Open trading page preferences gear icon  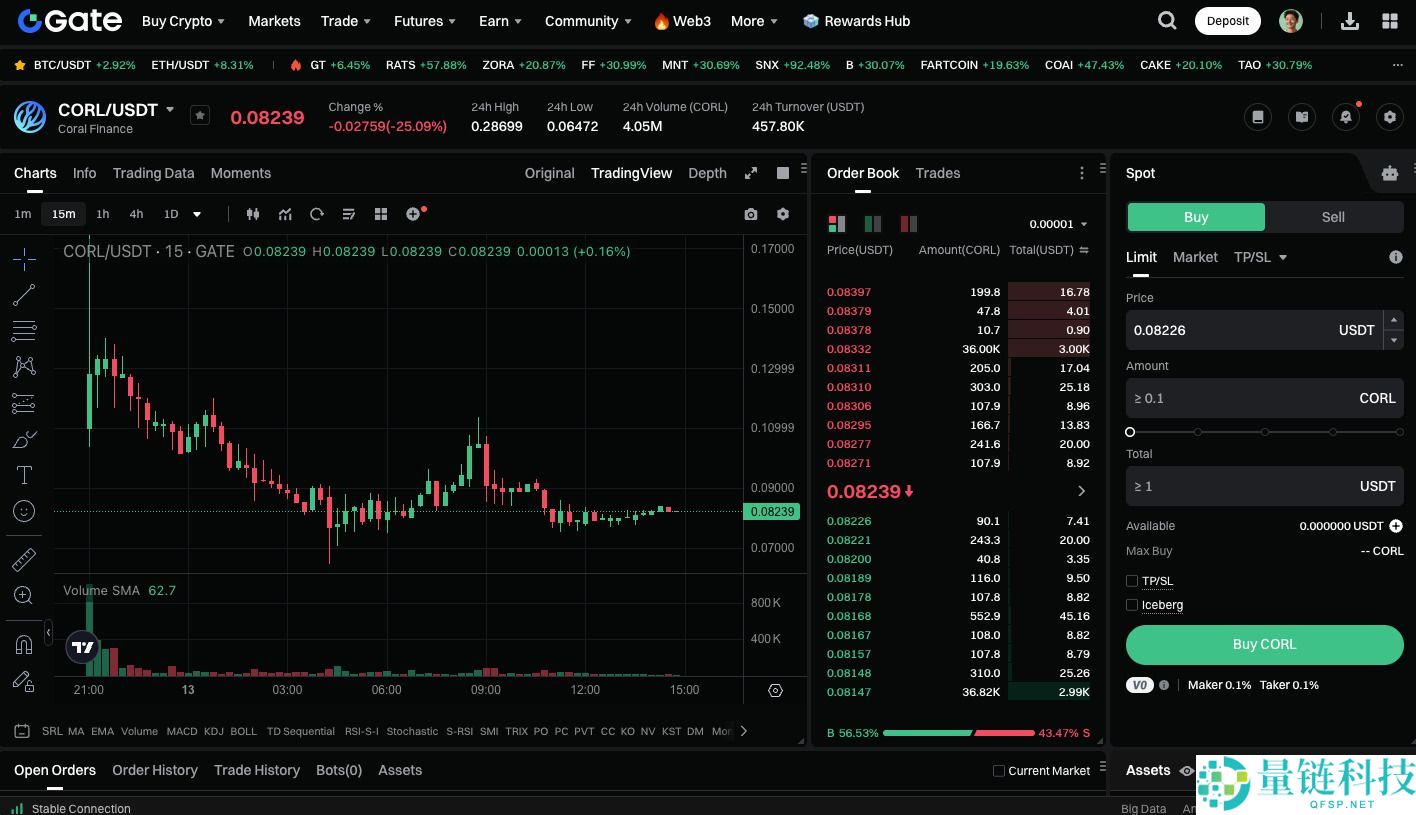click(x=1390, y=117)
